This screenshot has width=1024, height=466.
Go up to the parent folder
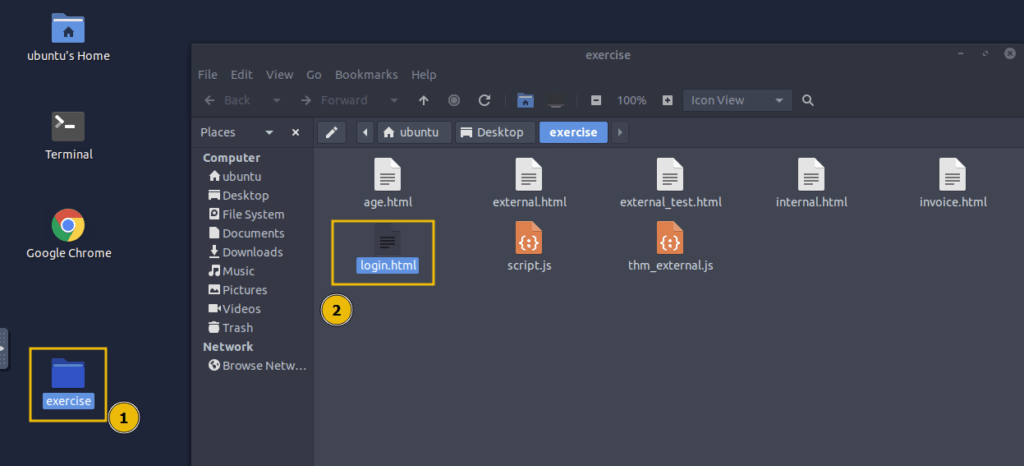pyautogui.click(x=423, y=101)
